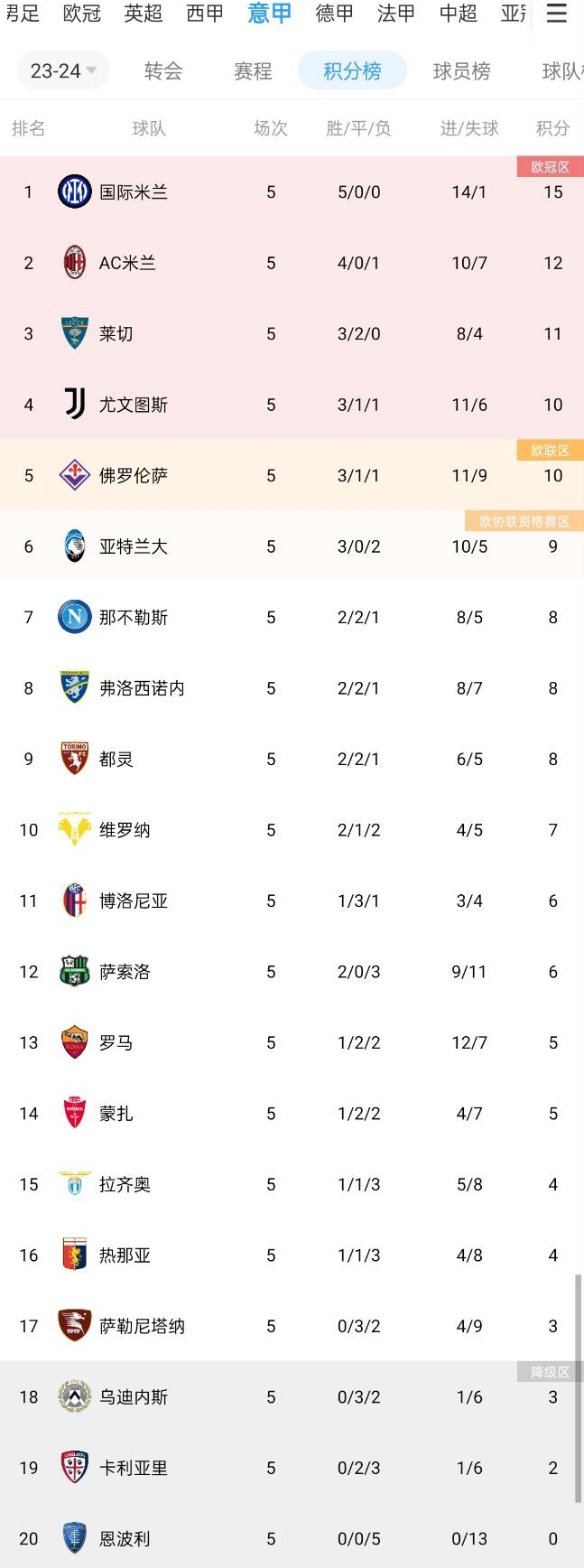The height and width of the screenshot is (1568, 584).
Task: Switch to the 英超 league tab
Action: (x=143, y=14)
